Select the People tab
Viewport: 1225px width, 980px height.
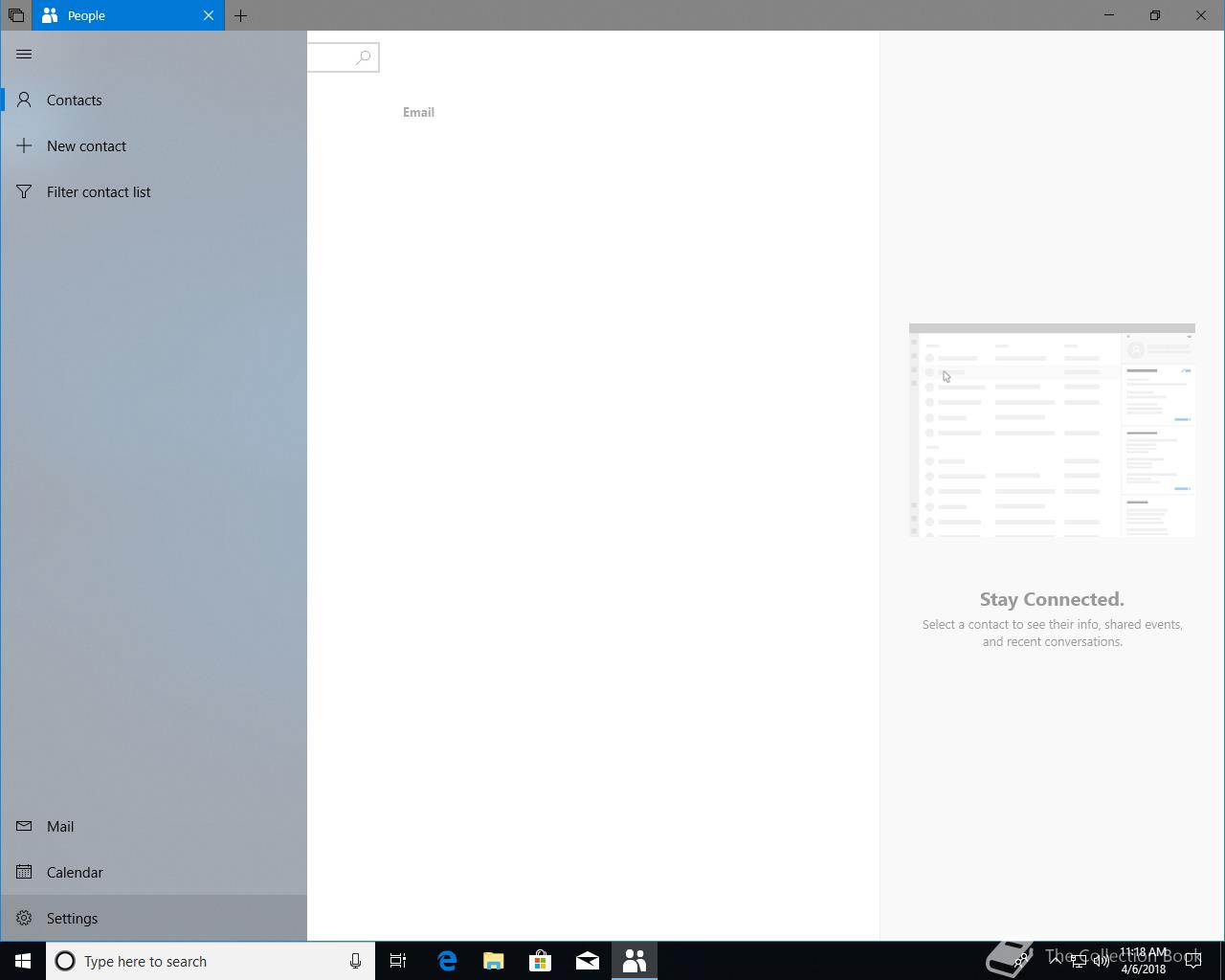[128, 15]
